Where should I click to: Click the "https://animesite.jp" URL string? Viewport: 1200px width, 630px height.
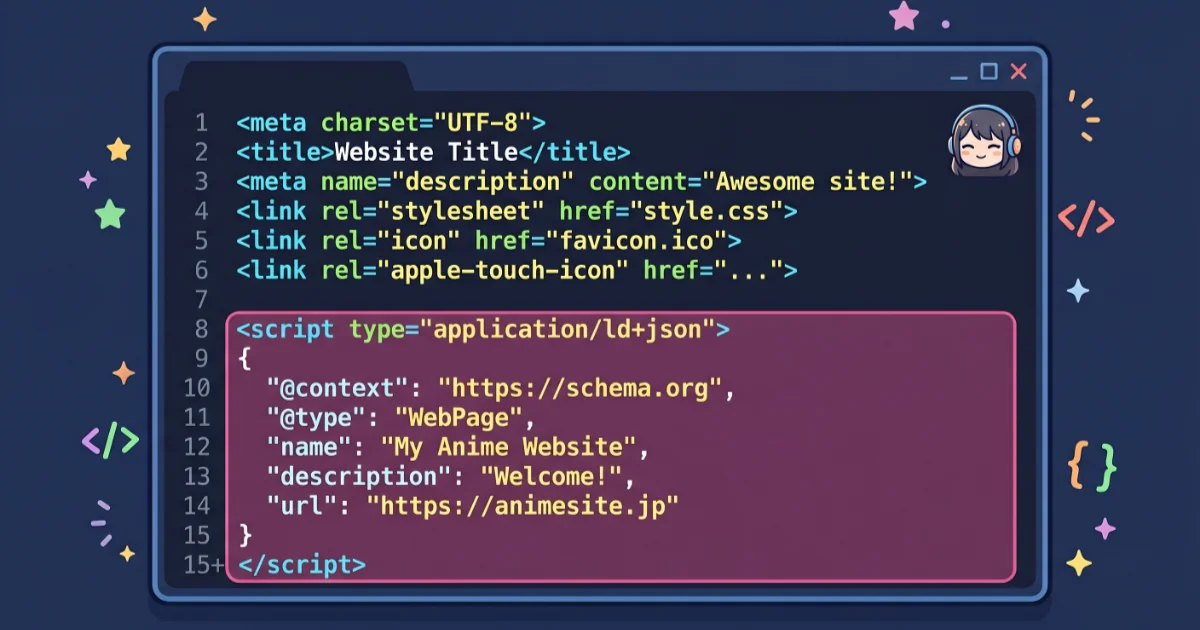[523, 505]
